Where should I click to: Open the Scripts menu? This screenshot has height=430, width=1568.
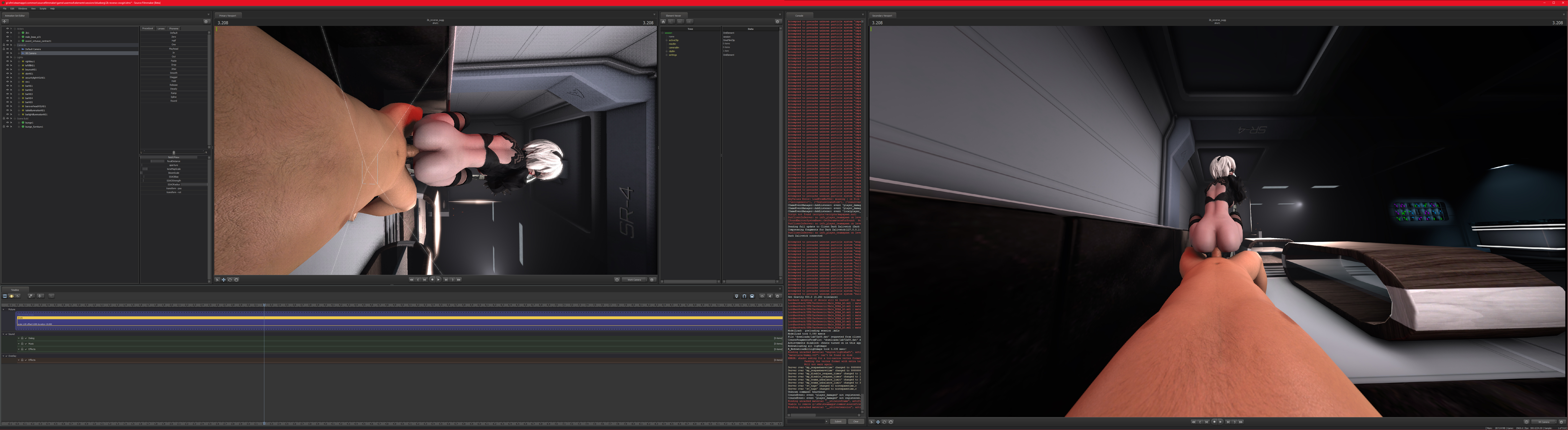pyautogui.click(x=43, y=9)
